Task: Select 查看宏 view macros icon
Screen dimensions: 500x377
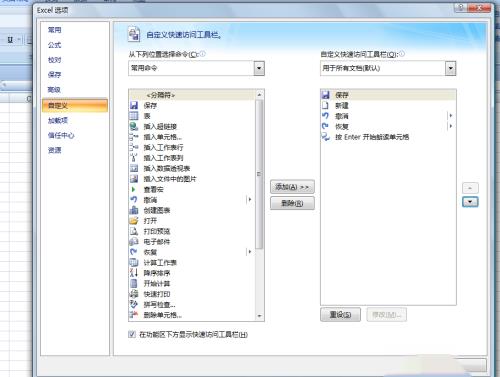Action: click(x=134, y=189)
